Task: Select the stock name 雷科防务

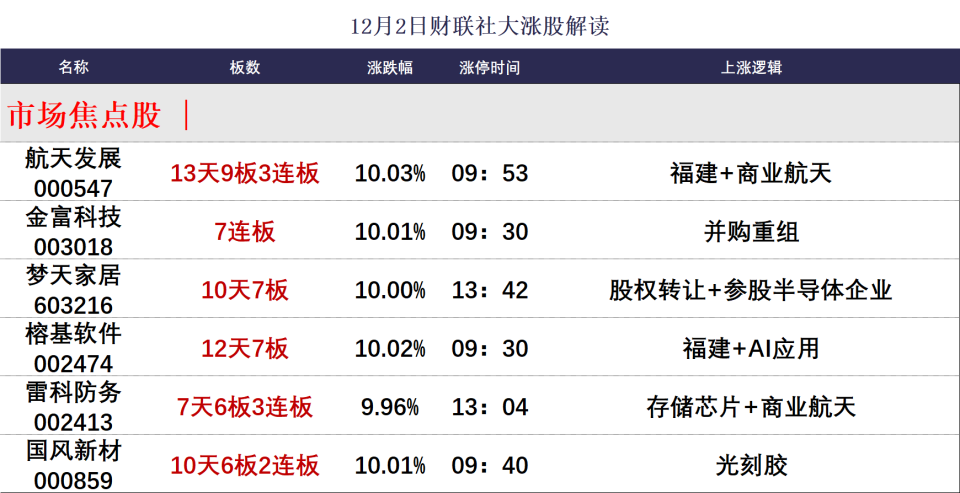Action: pos(73,393)
